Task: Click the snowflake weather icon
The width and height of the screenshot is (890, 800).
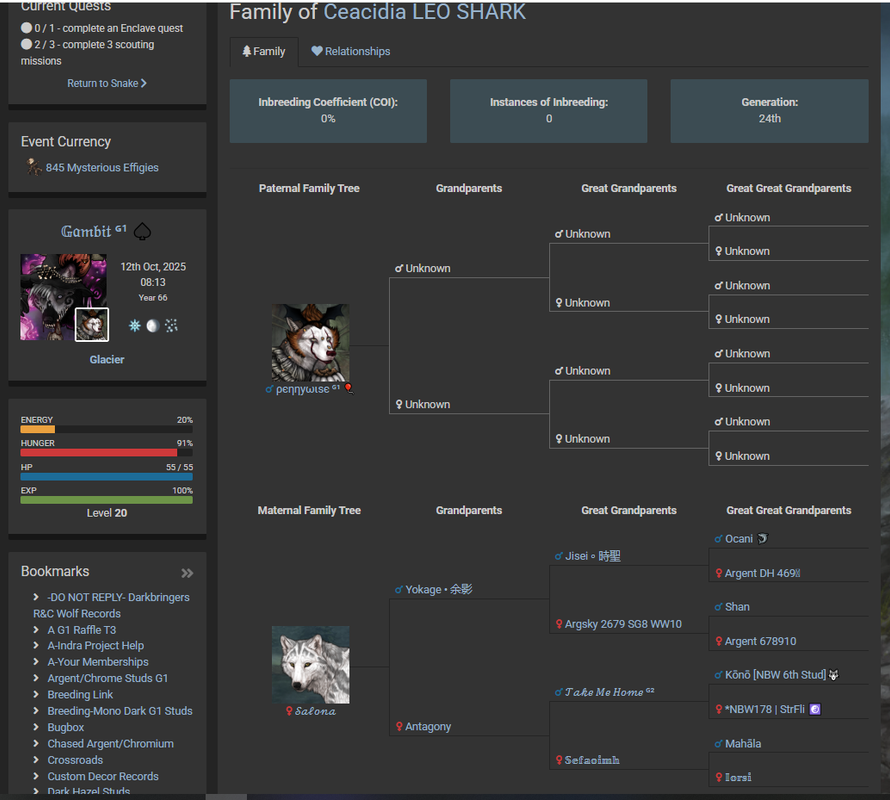Action: click(135, 325)
